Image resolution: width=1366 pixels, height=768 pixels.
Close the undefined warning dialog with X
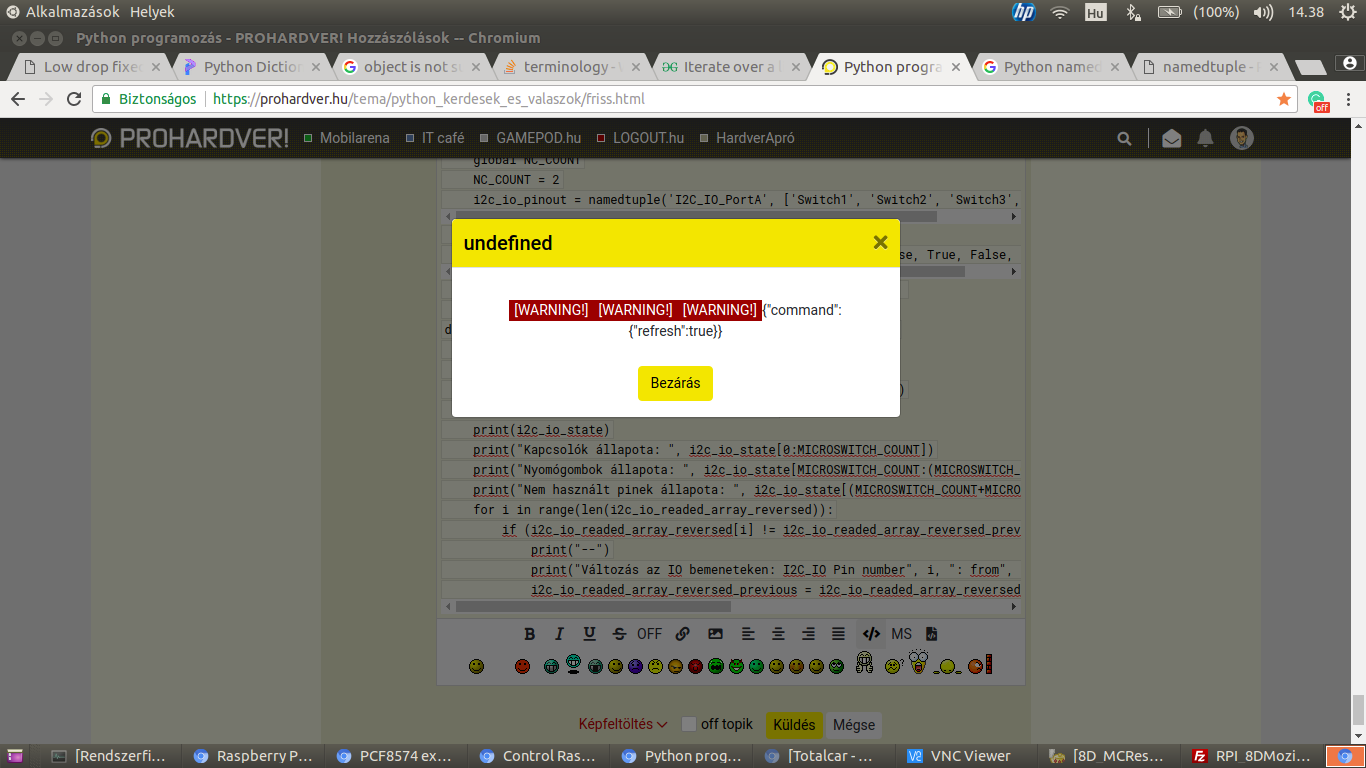[x=880, y=242]
